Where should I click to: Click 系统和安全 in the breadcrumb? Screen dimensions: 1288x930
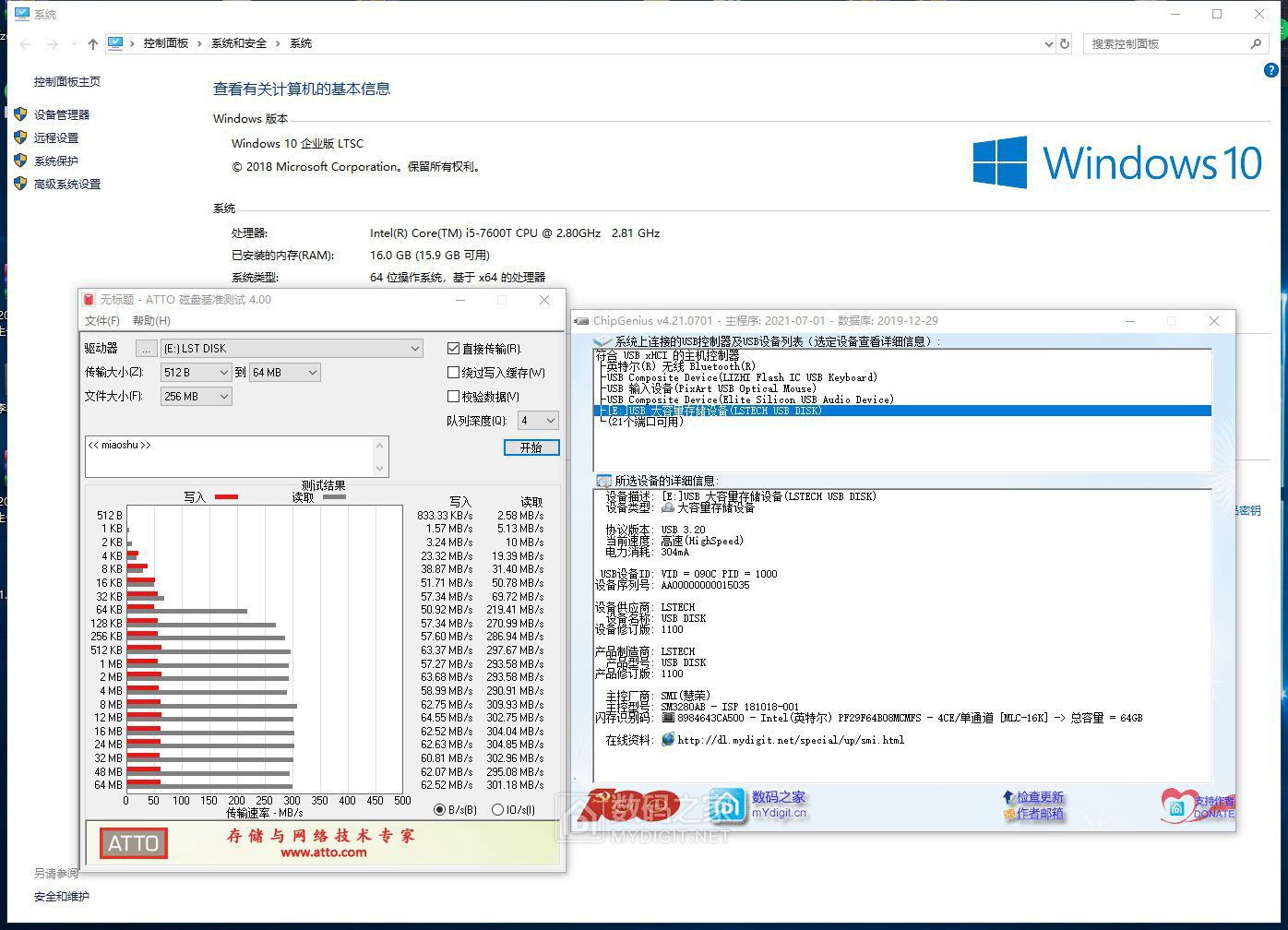pyautogui.click(x=239, y=43)
